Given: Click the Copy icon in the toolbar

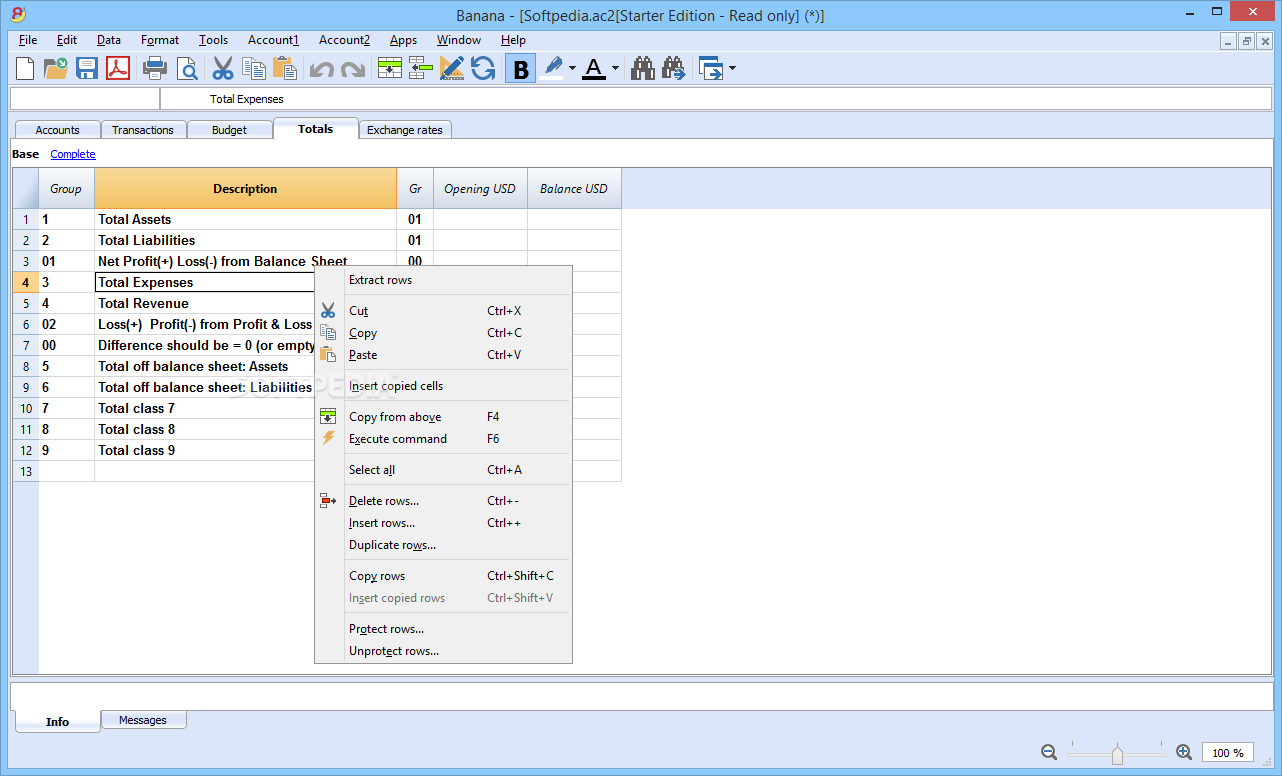Looking at the screenshot, I should [254, 68].
